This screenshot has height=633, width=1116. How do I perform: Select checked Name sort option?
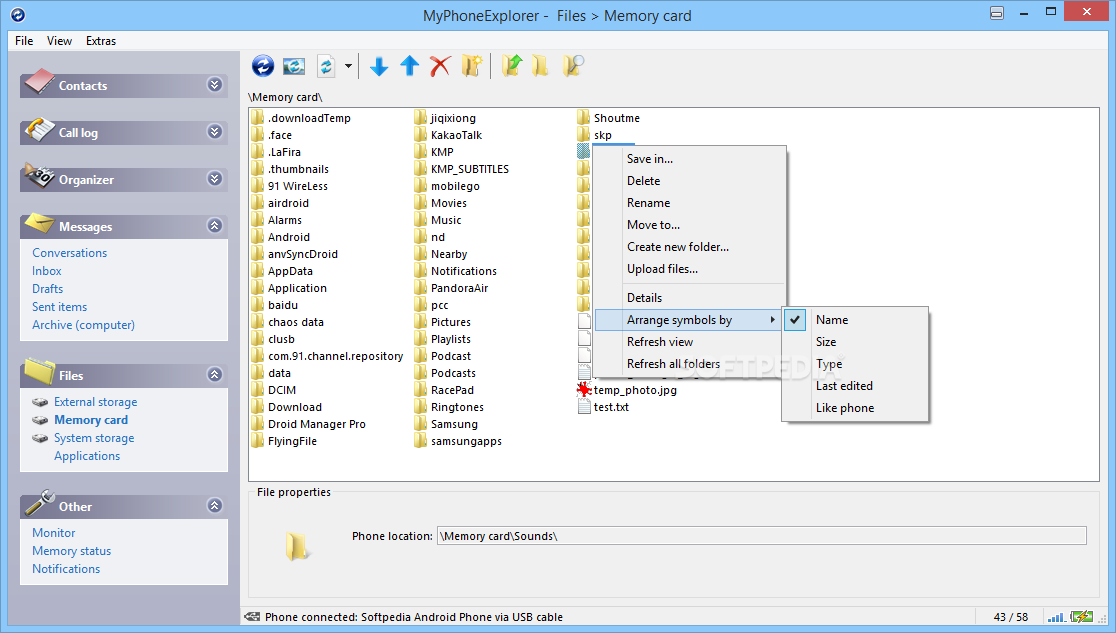(x=856, y=320)
